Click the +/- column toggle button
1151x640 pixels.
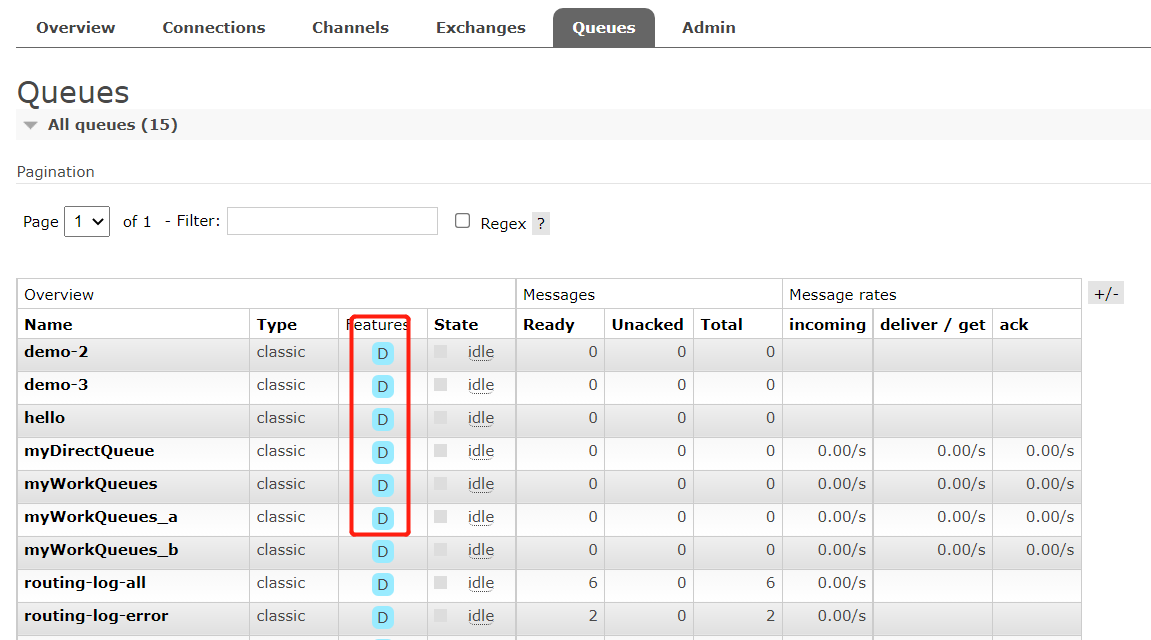[1106, 294]
